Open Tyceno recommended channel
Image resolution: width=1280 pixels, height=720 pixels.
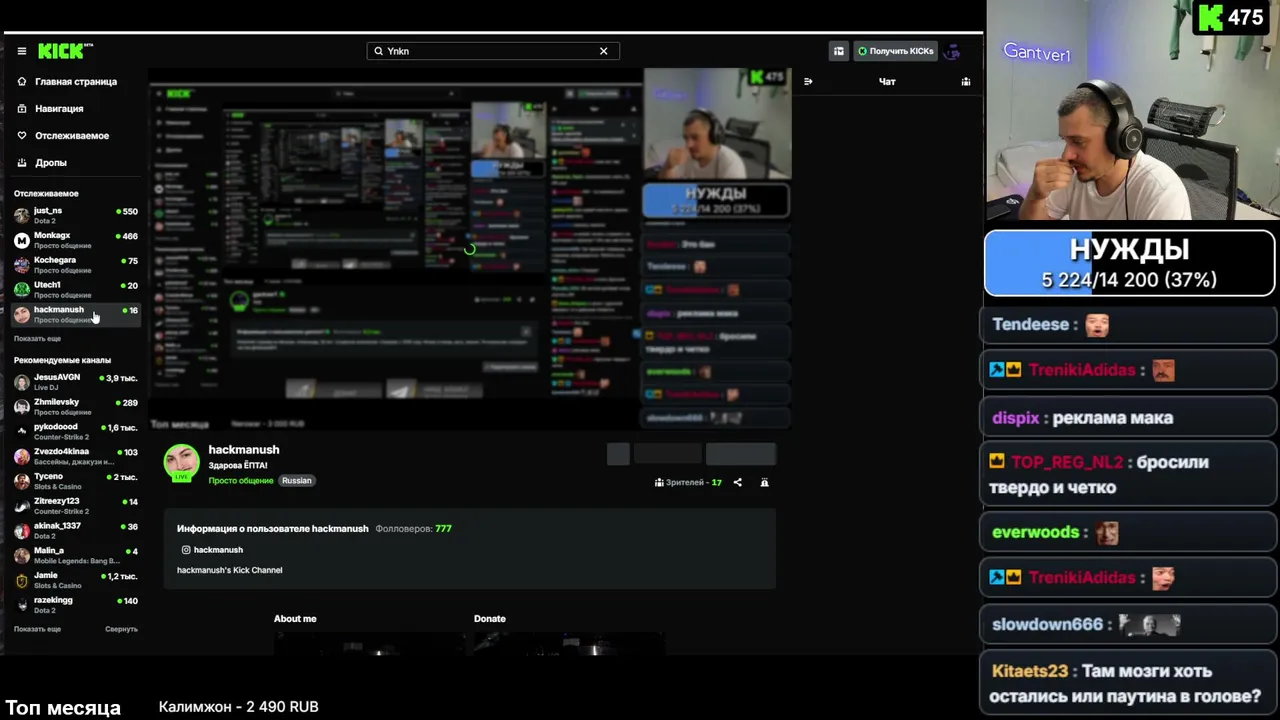coord(76,481)
